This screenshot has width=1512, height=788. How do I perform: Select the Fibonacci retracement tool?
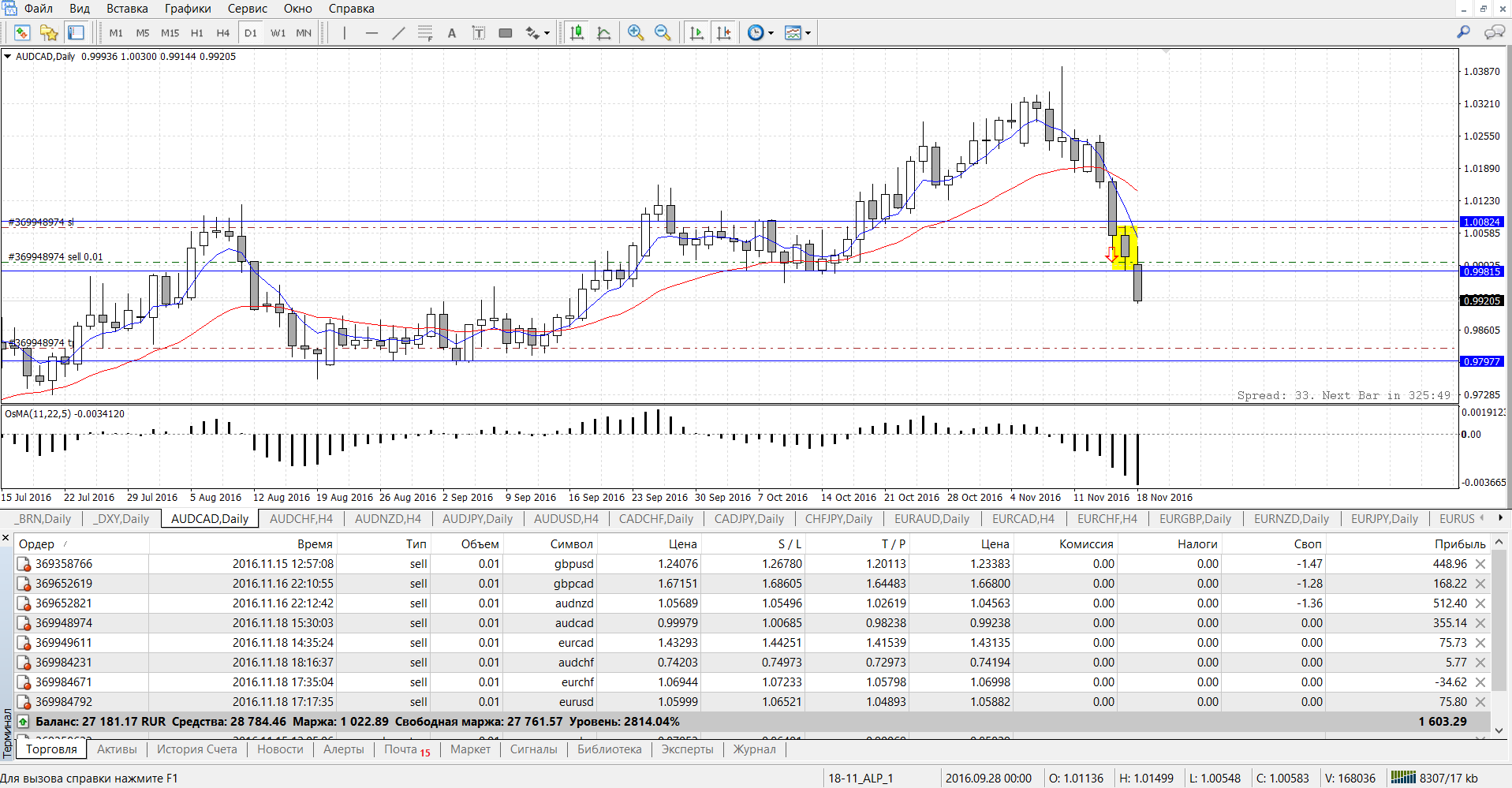425,32
